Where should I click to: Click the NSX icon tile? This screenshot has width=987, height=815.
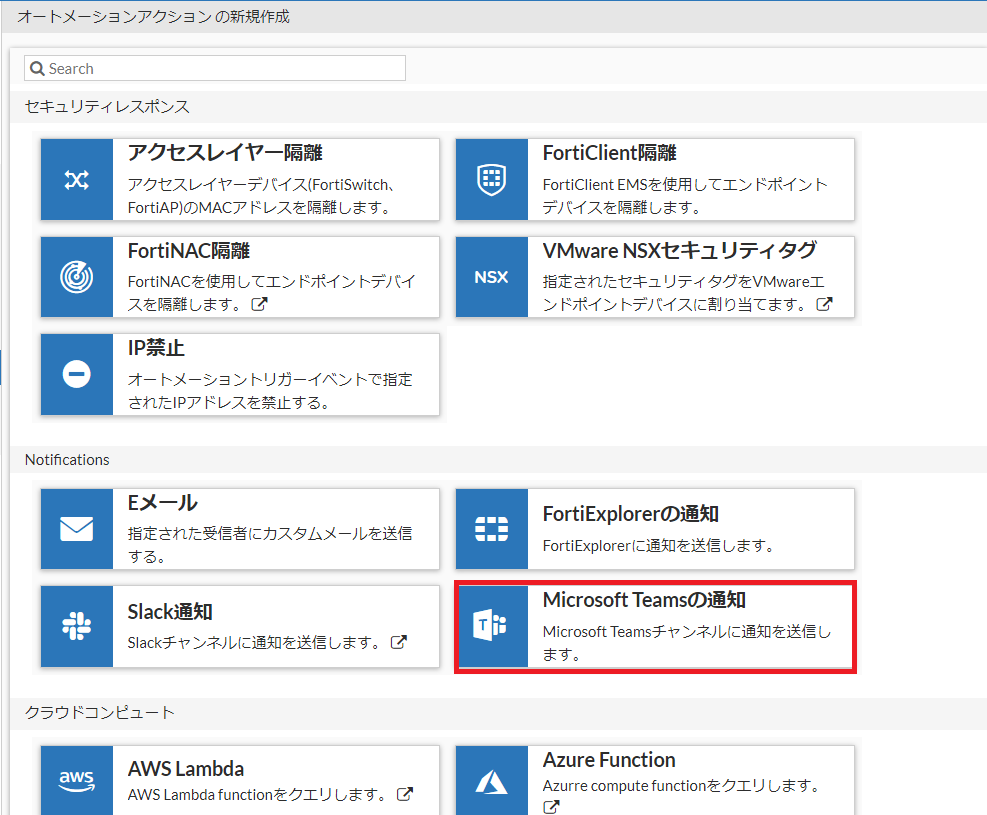[x=492, y=277]
